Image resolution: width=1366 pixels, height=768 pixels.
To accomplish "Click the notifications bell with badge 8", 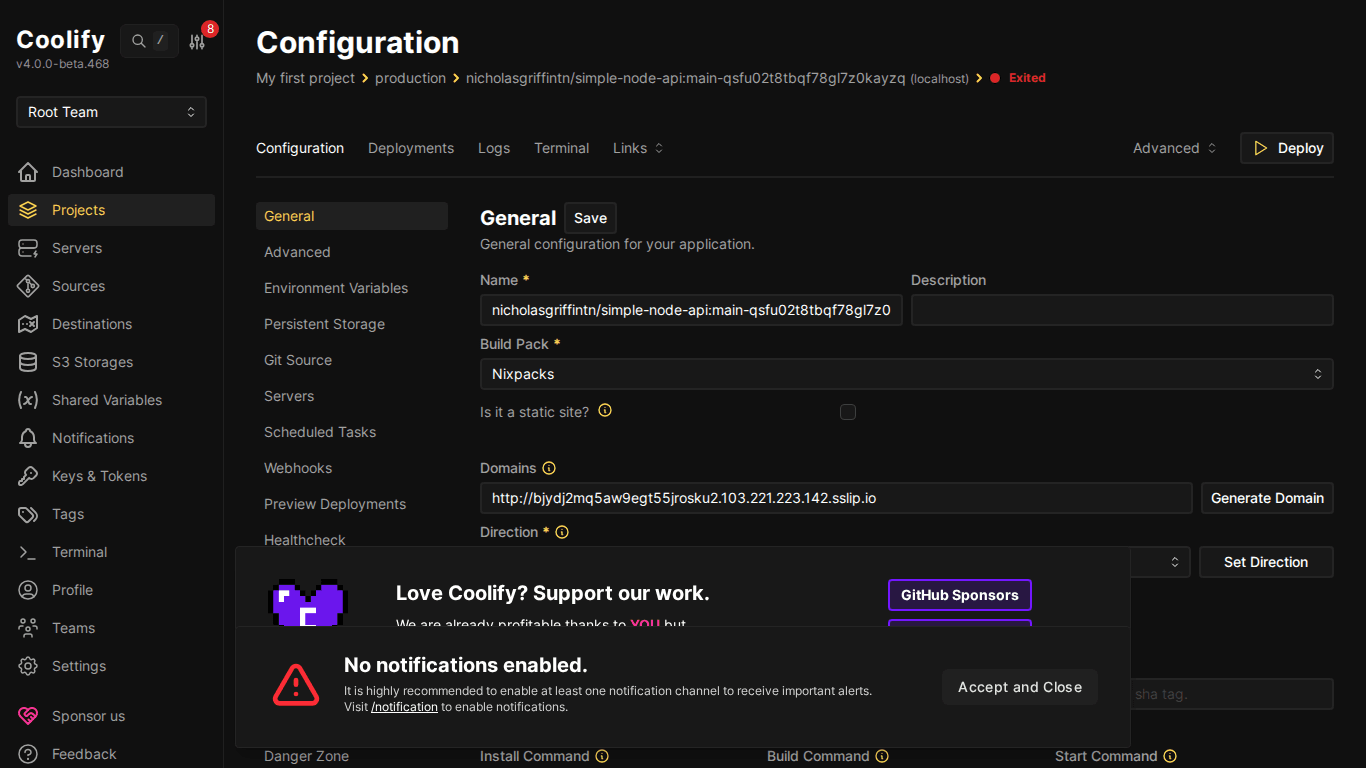I will (x=198, y=40).
